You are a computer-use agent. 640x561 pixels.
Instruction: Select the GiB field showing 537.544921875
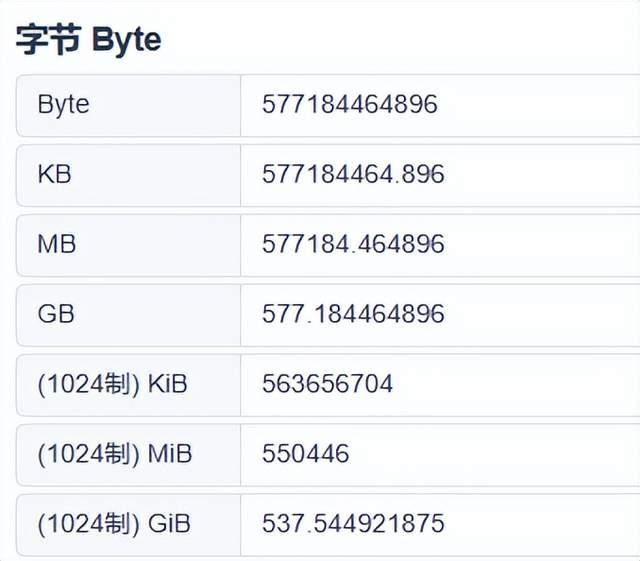(x=440, y=523)
